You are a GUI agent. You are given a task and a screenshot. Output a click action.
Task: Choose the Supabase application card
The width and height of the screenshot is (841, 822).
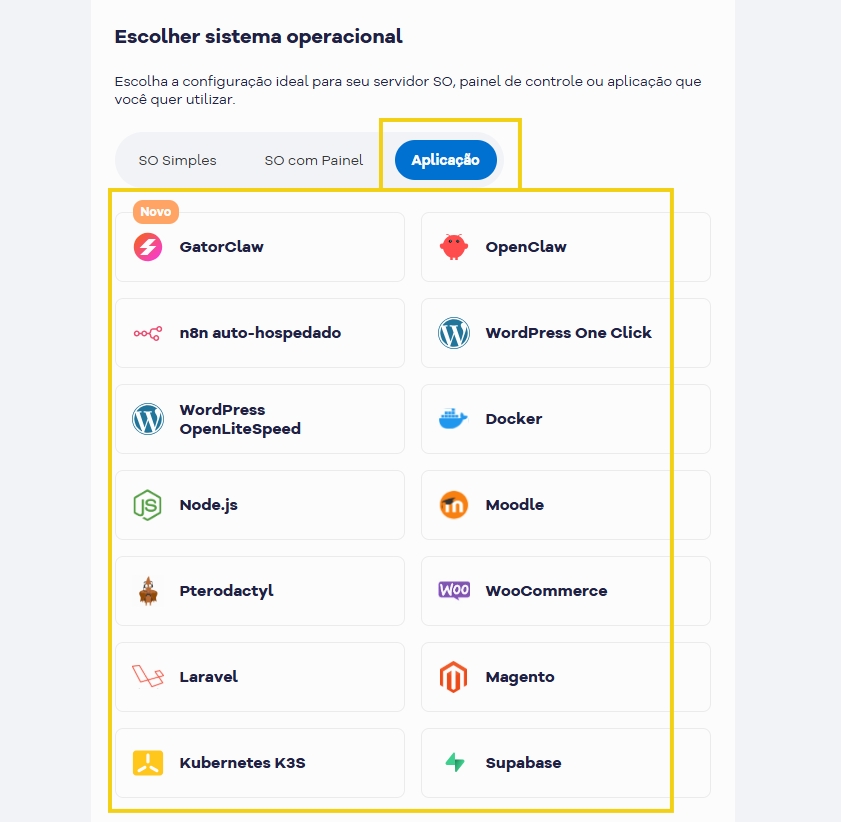(x=565, y=762)
